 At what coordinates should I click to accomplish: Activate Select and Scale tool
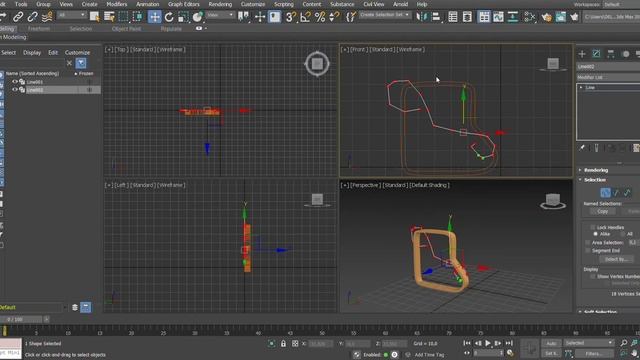[183, 17]
